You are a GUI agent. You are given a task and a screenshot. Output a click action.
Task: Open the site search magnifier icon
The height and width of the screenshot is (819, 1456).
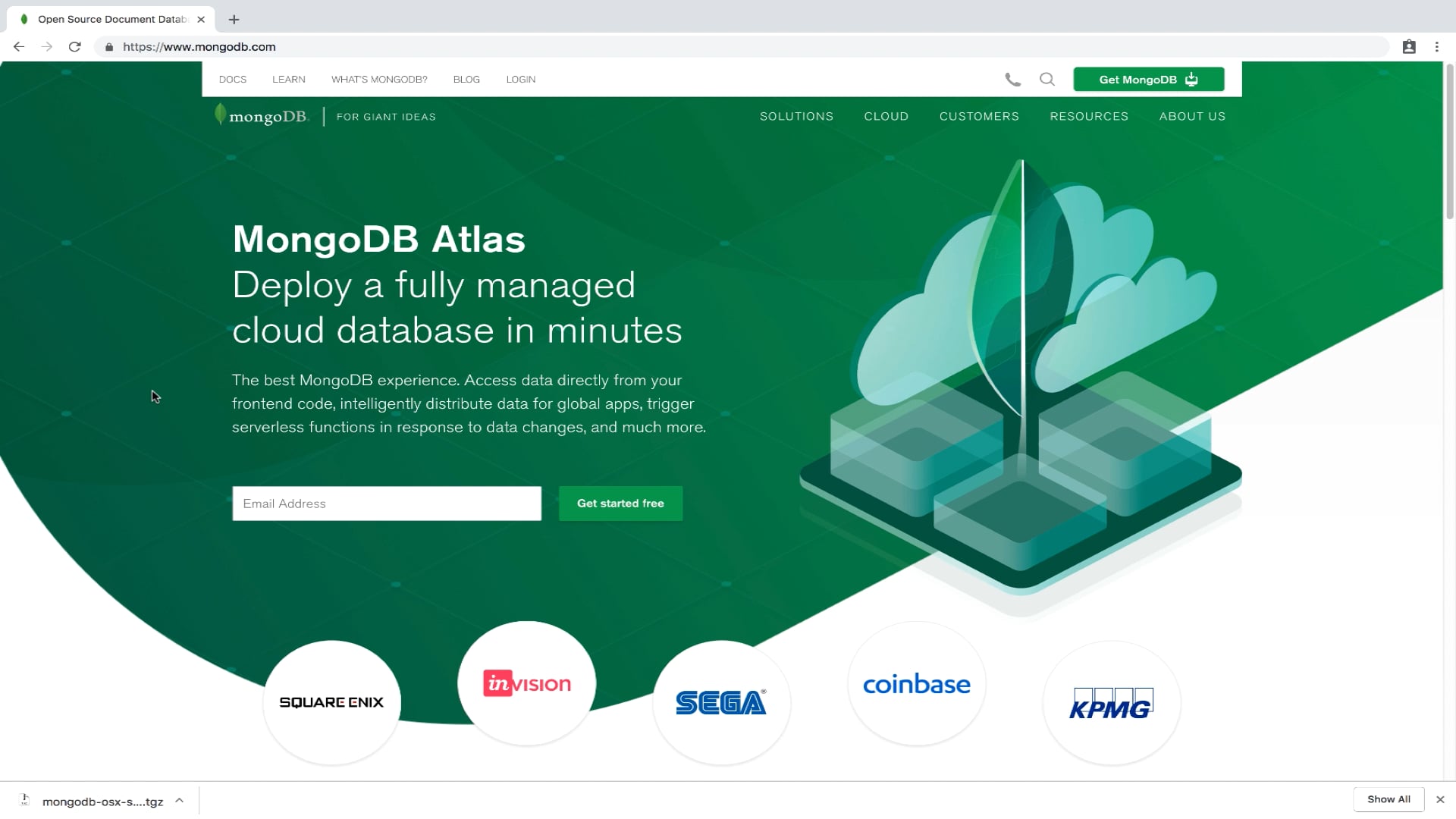click(1046, 80)
